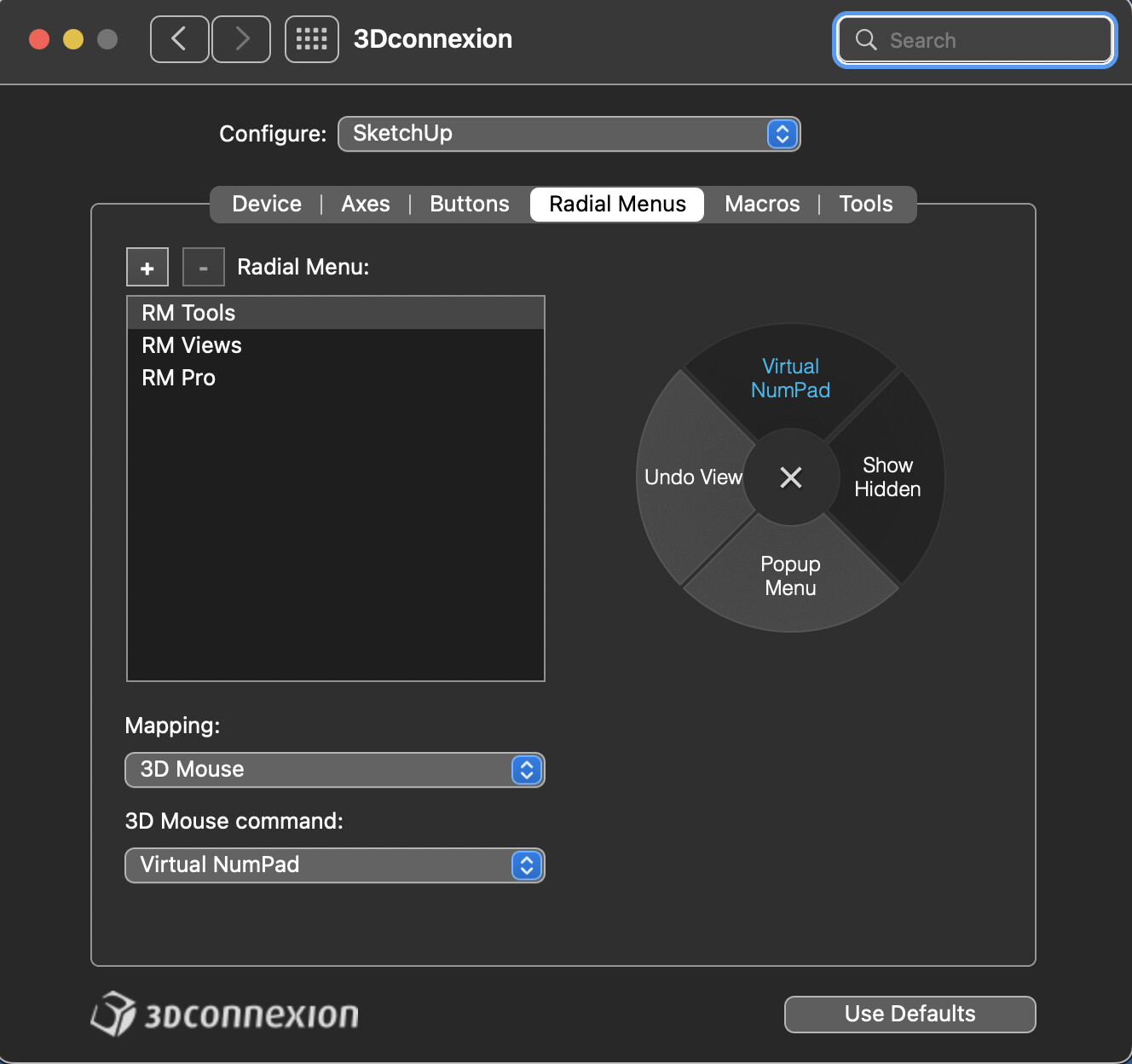Close the 3Dconnexion window with red button
The width and height of the screenshot is (1132, 1064).
[39, 39]
